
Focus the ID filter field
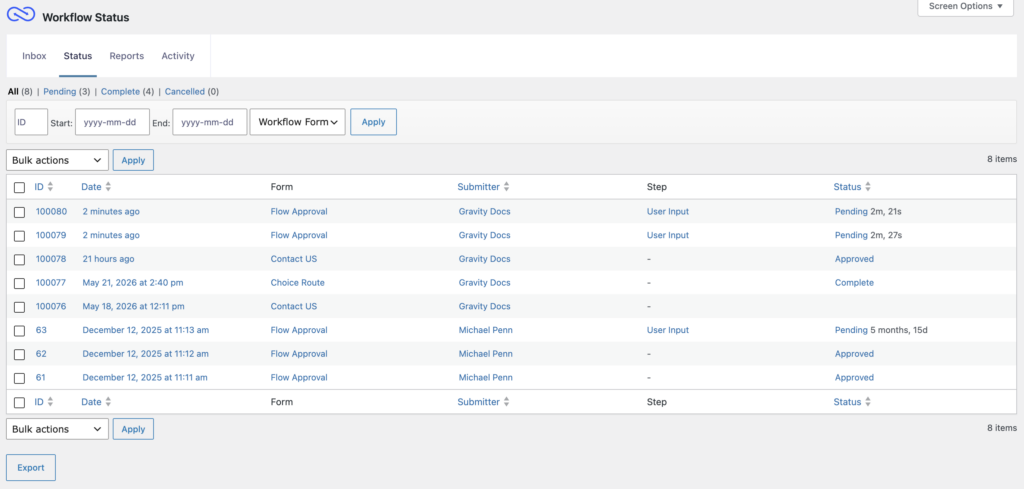click(x=31, y=122)
